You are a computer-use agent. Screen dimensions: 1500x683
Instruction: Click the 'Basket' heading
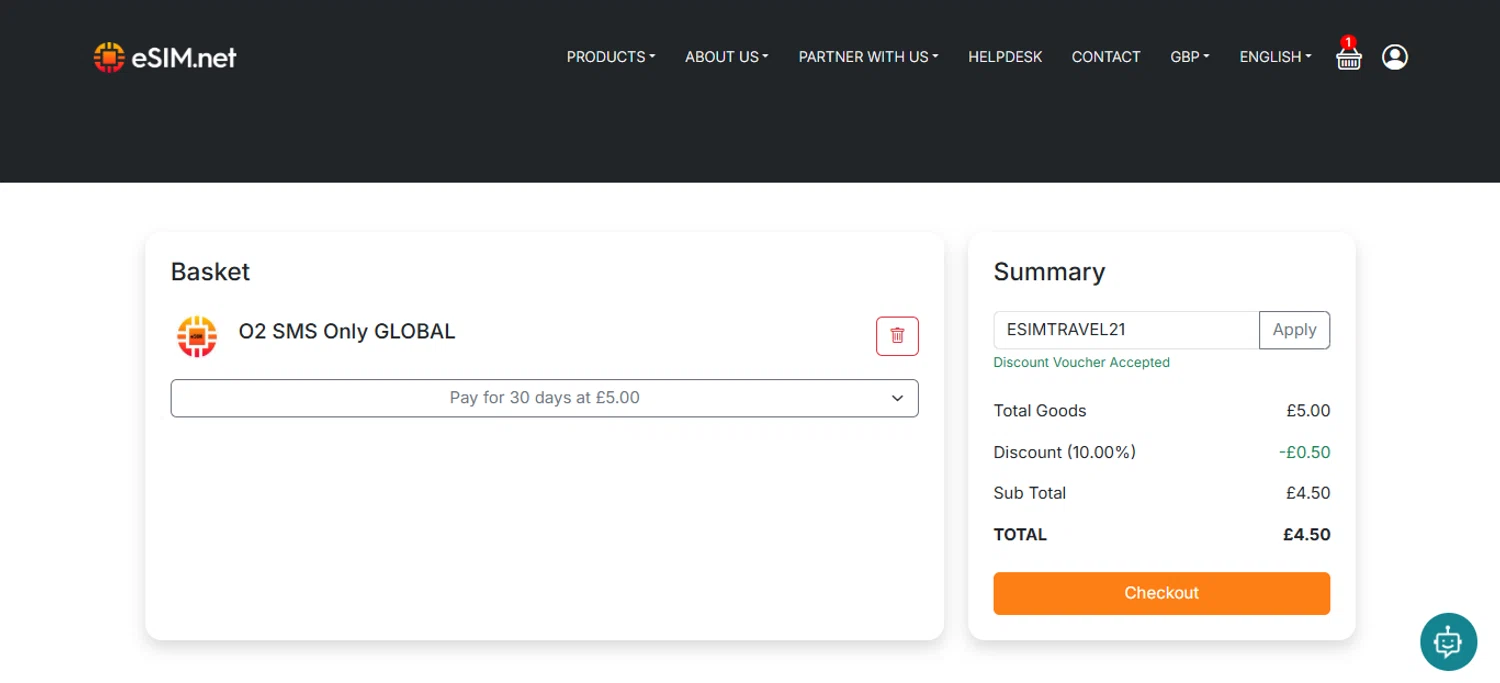[210, 272]
